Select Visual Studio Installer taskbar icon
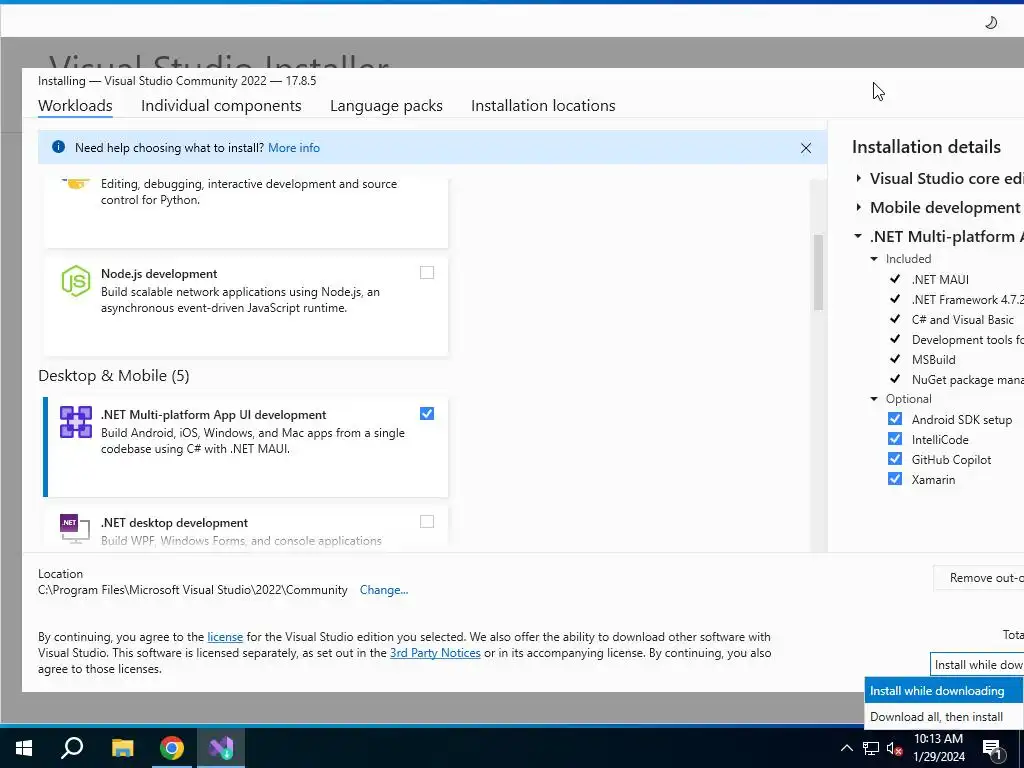The image size is (1024, 768). pos(221,748)
